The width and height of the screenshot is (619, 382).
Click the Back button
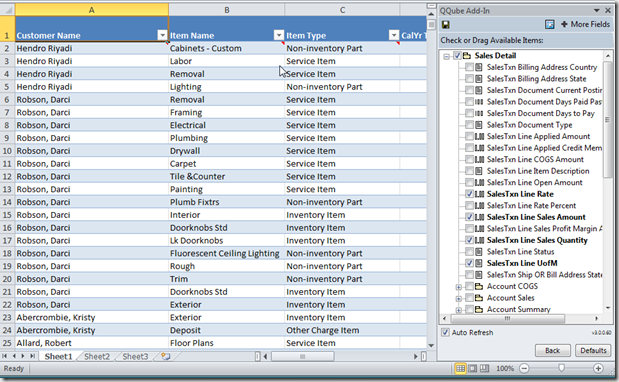pyautogui.click(x=553, y=350)
